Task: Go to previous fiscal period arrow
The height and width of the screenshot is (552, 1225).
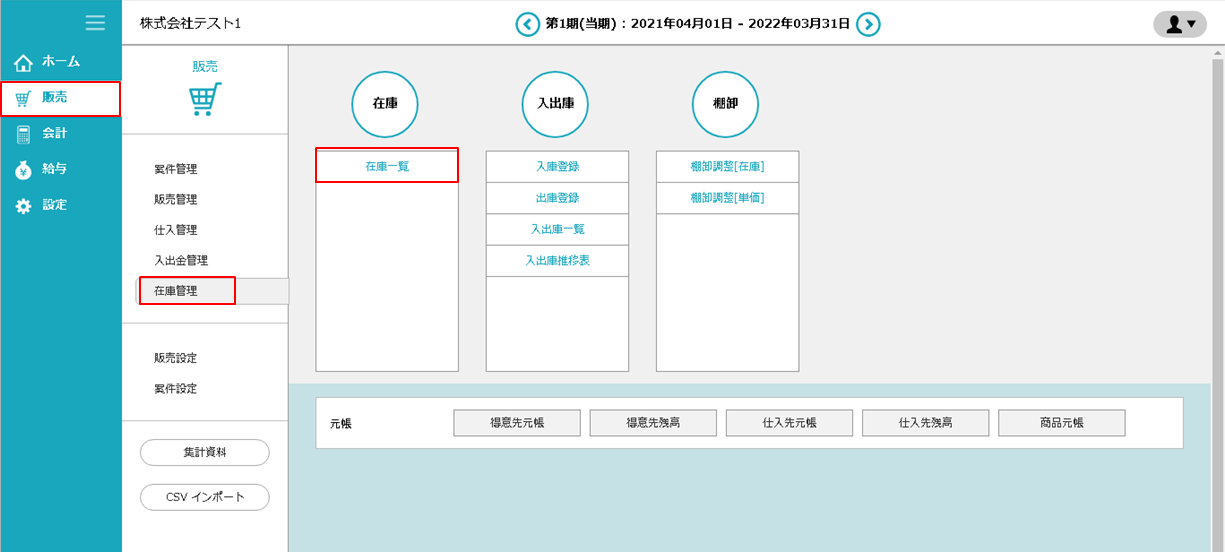Action: 527,24
